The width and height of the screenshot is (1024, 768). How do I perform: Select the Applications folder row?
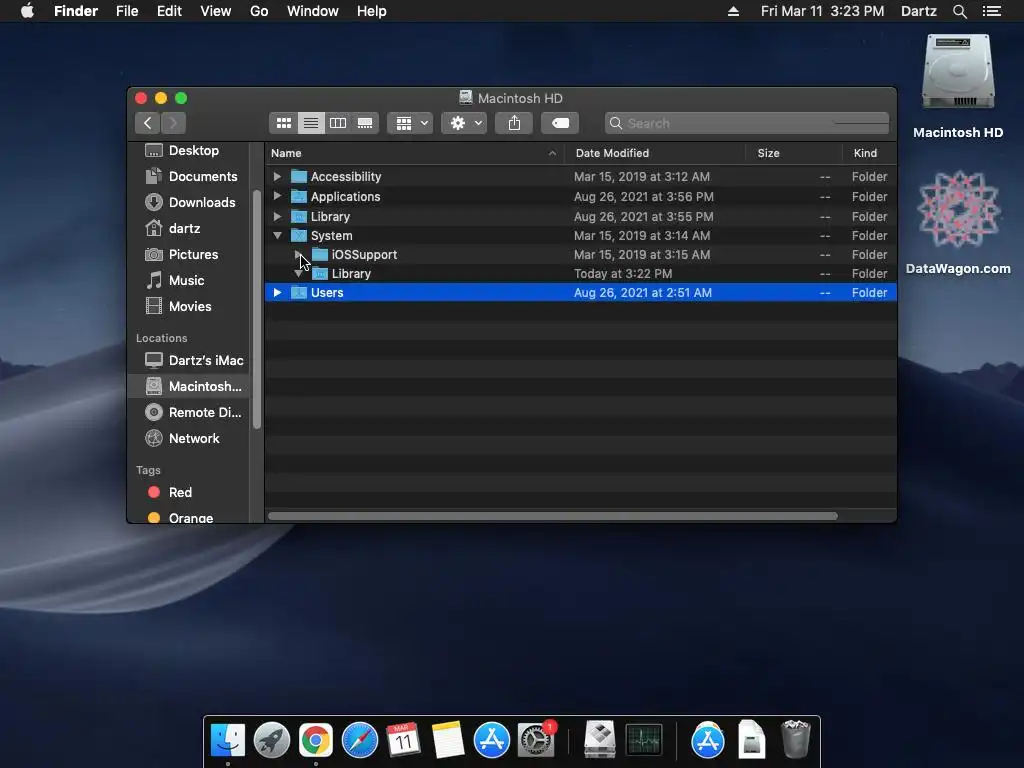click(581, 196)
